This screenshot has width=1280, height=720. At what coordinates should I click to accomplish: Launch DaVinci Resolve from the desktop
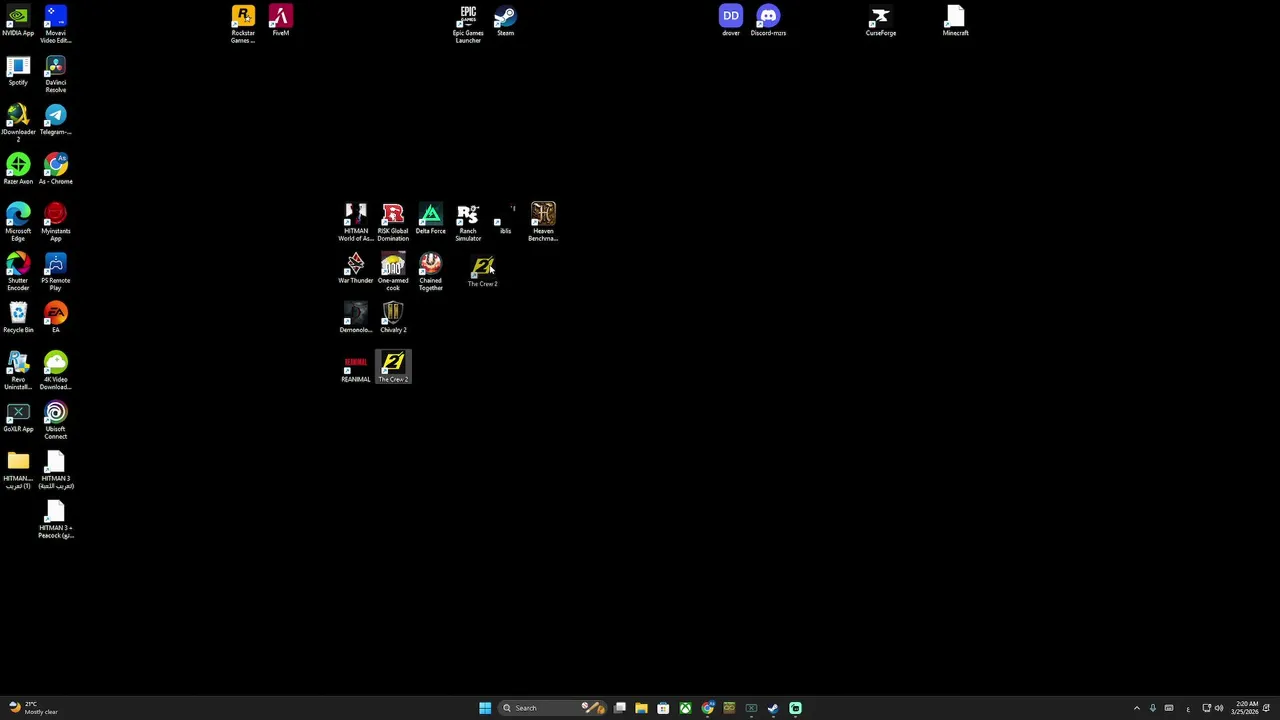point(55,74)
